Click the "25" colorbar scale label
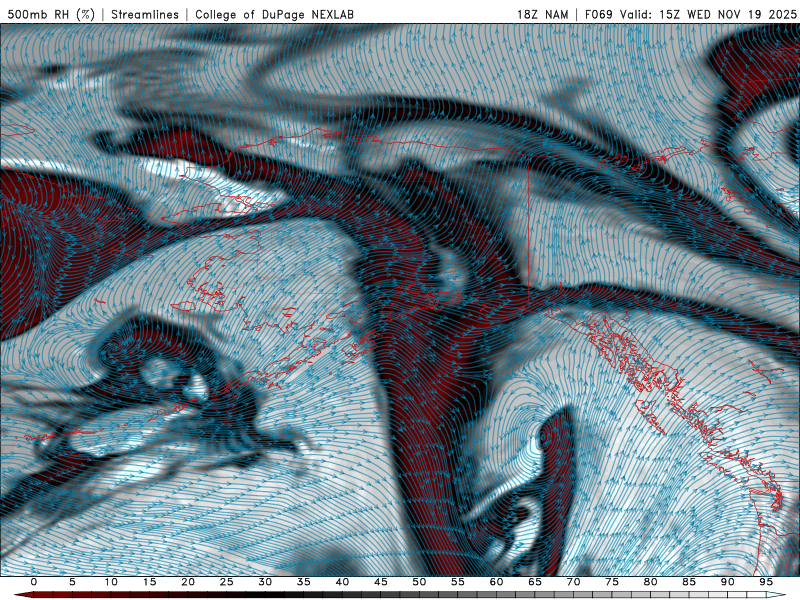 click(227, 582)
